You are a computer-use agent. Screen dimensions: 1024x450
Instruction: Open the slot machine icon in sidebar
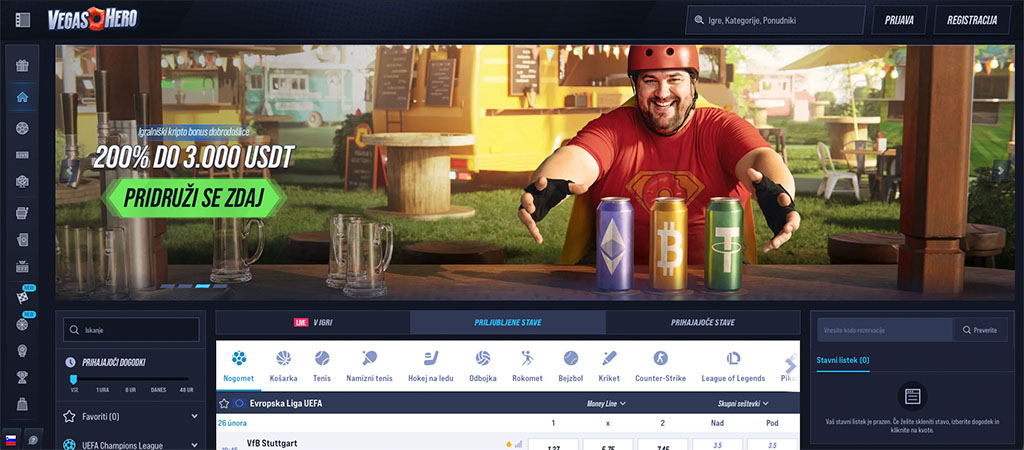pyautogui.click(x=22, y=266)
